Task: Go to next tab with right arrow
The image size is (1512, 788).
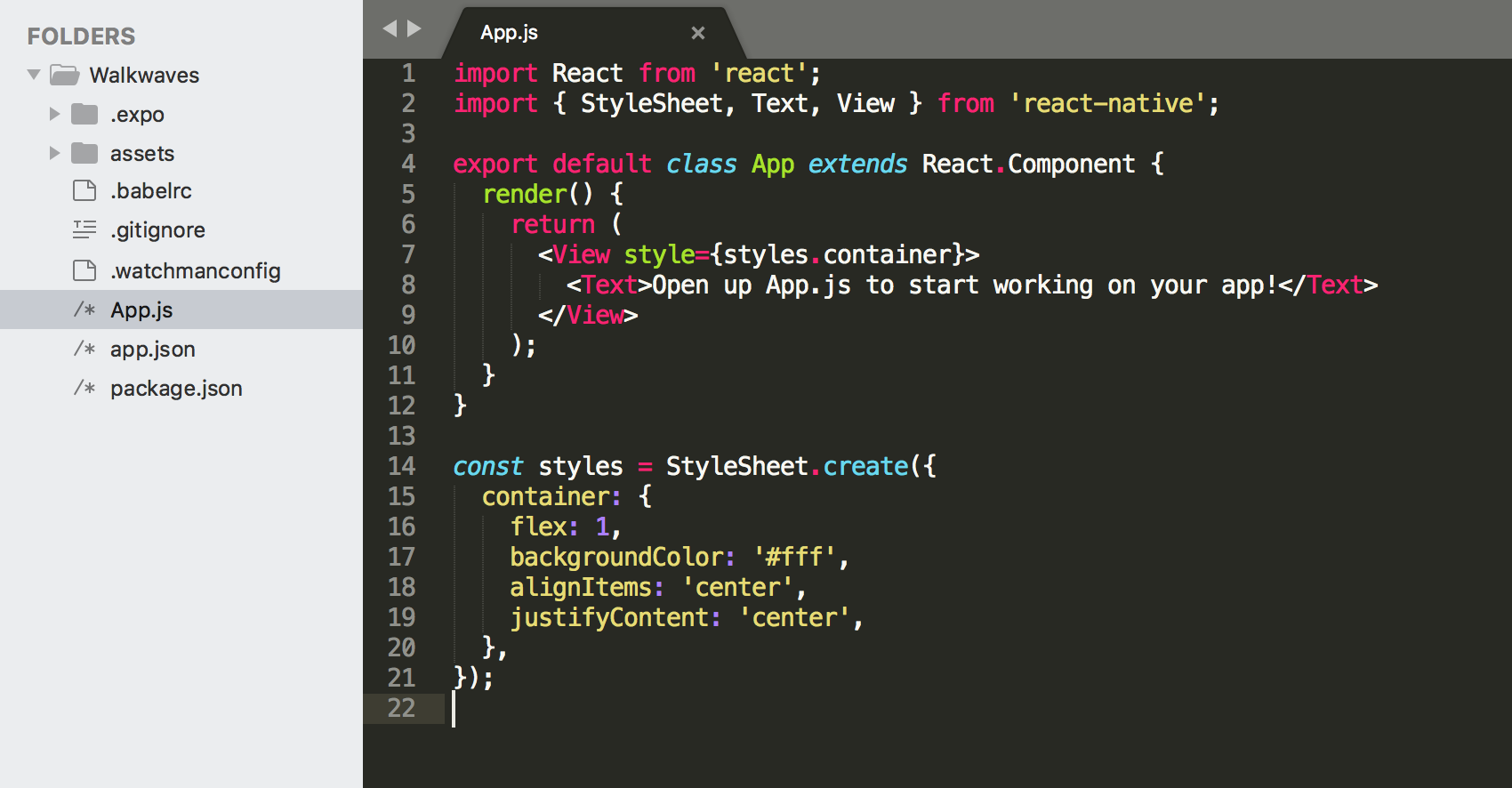Action: point(414,28)
